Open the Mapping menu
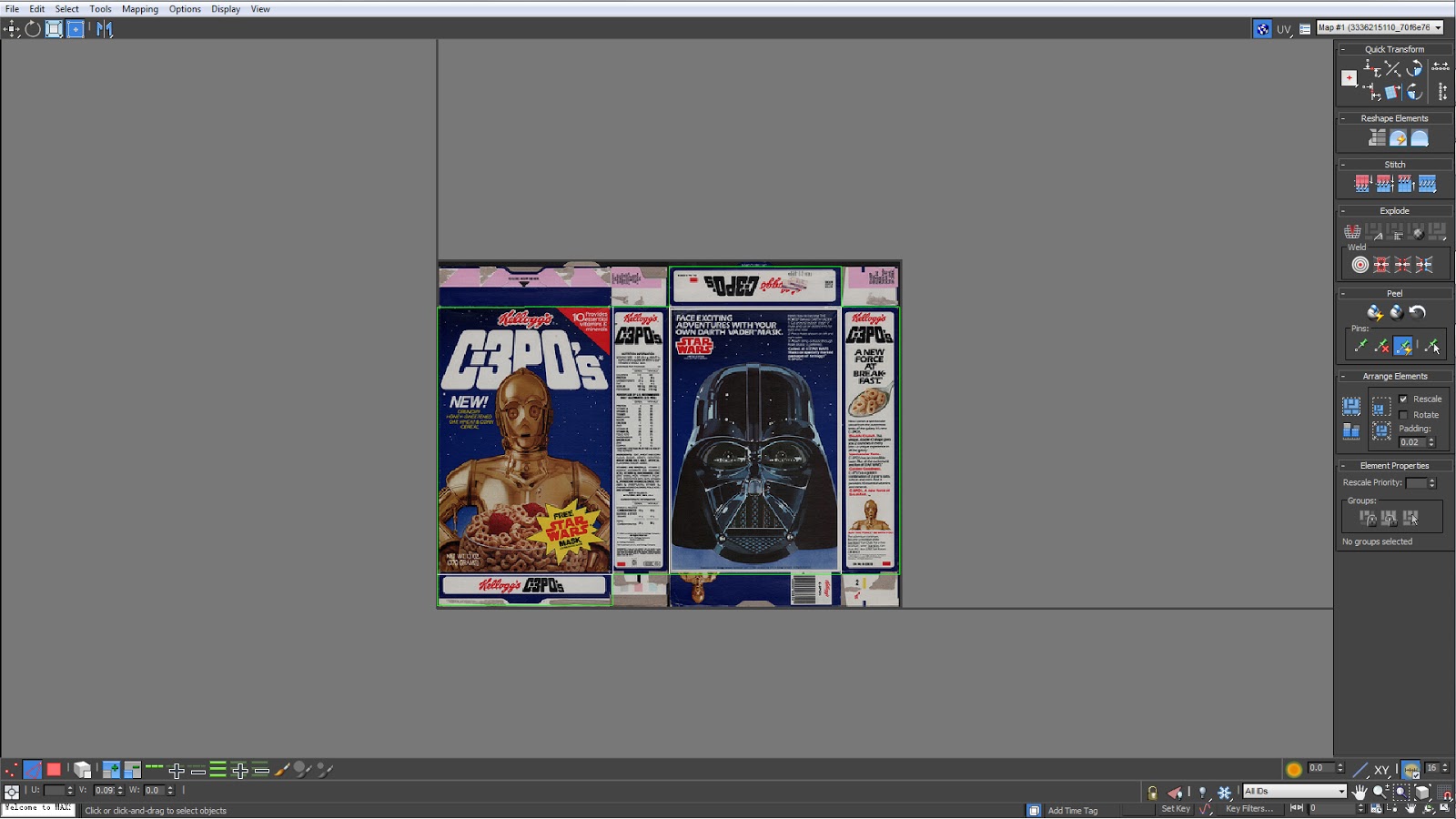The height and width of the screenshot is (819, 1456). pyautogui.click(x=140, y=9)
